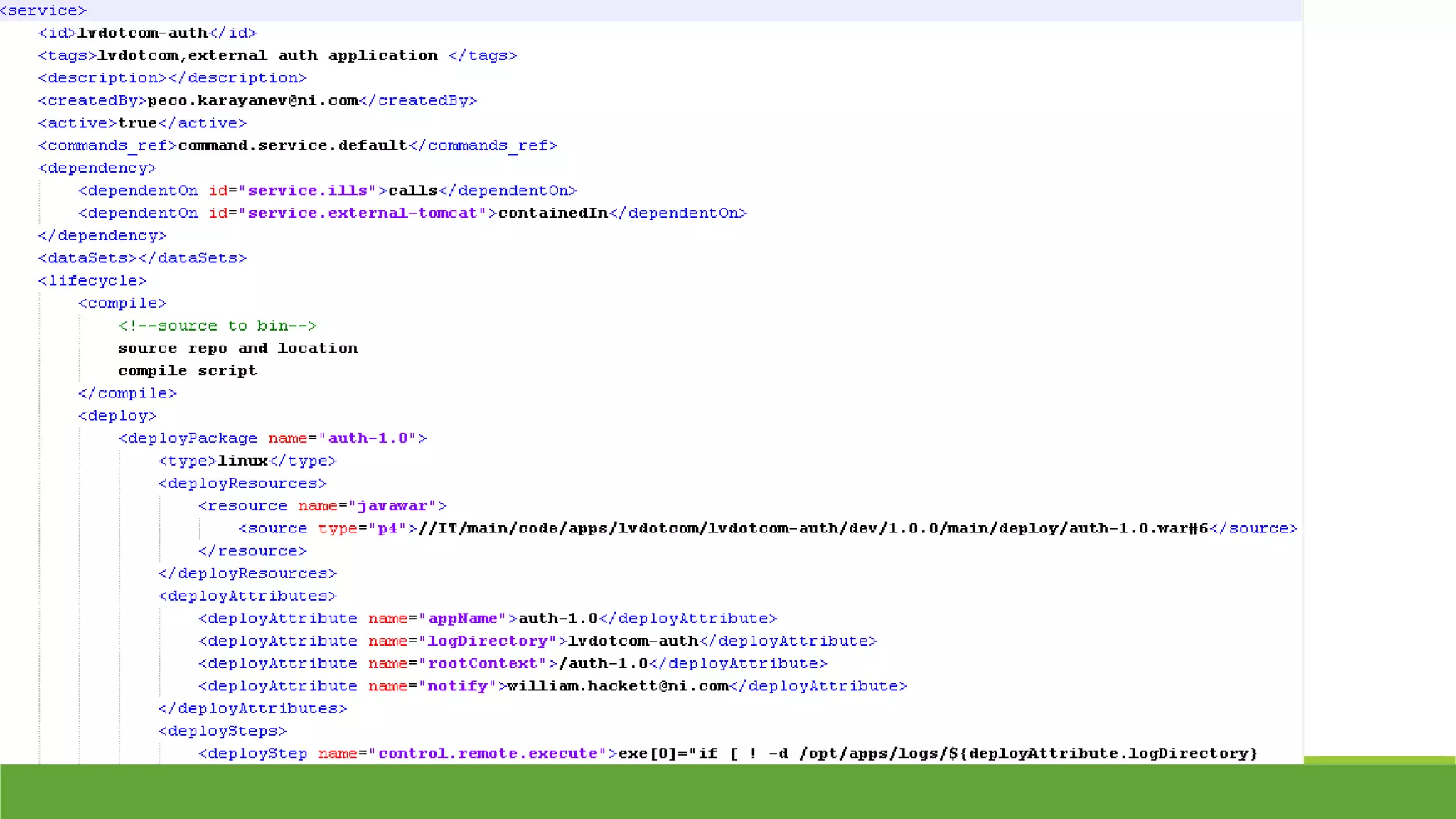Click the auth-1.0 deployPackage name value

(368, 439)
